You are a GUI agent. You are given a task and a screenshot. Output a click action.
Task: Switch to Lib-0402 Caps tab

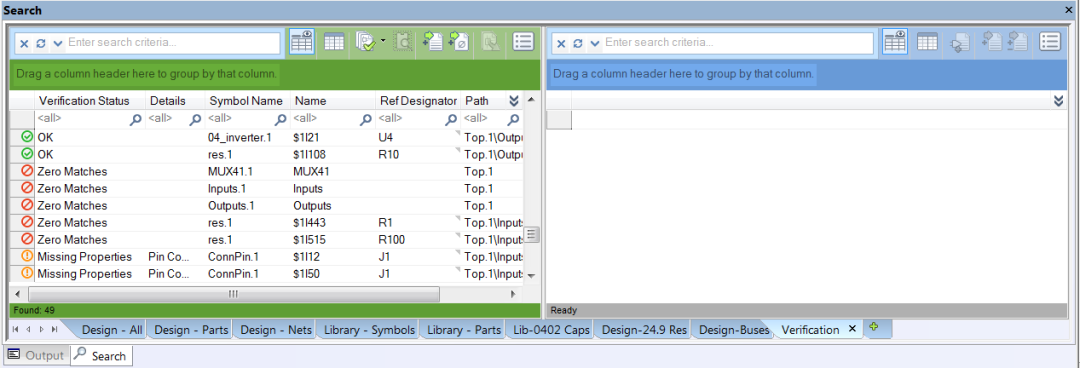point(552,329)
